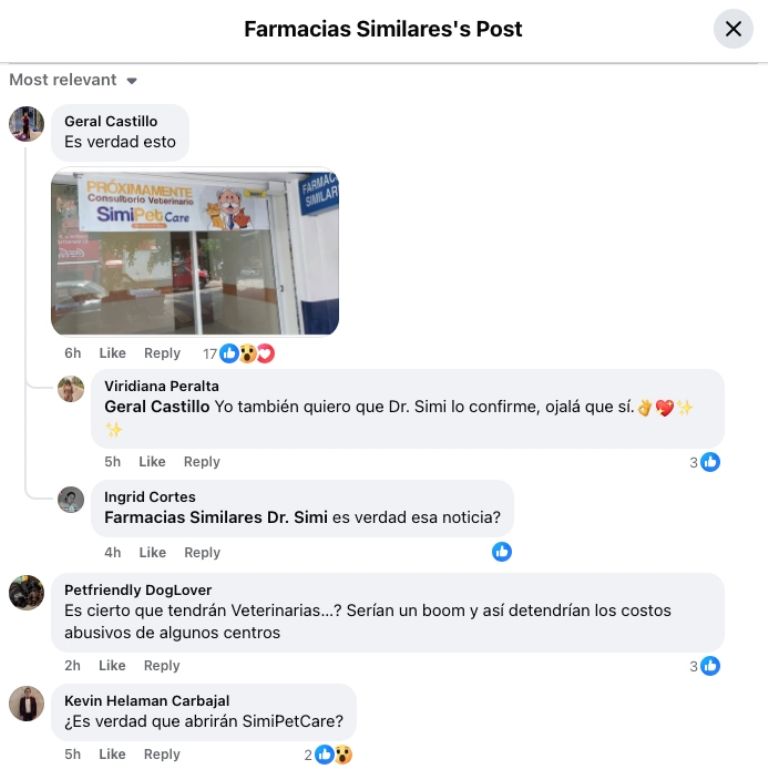Open the Farmacias Similares Dr. Simi tagged link
This screenshot has height=769, width=768.
pyautogui.click(x=216, y=517)
